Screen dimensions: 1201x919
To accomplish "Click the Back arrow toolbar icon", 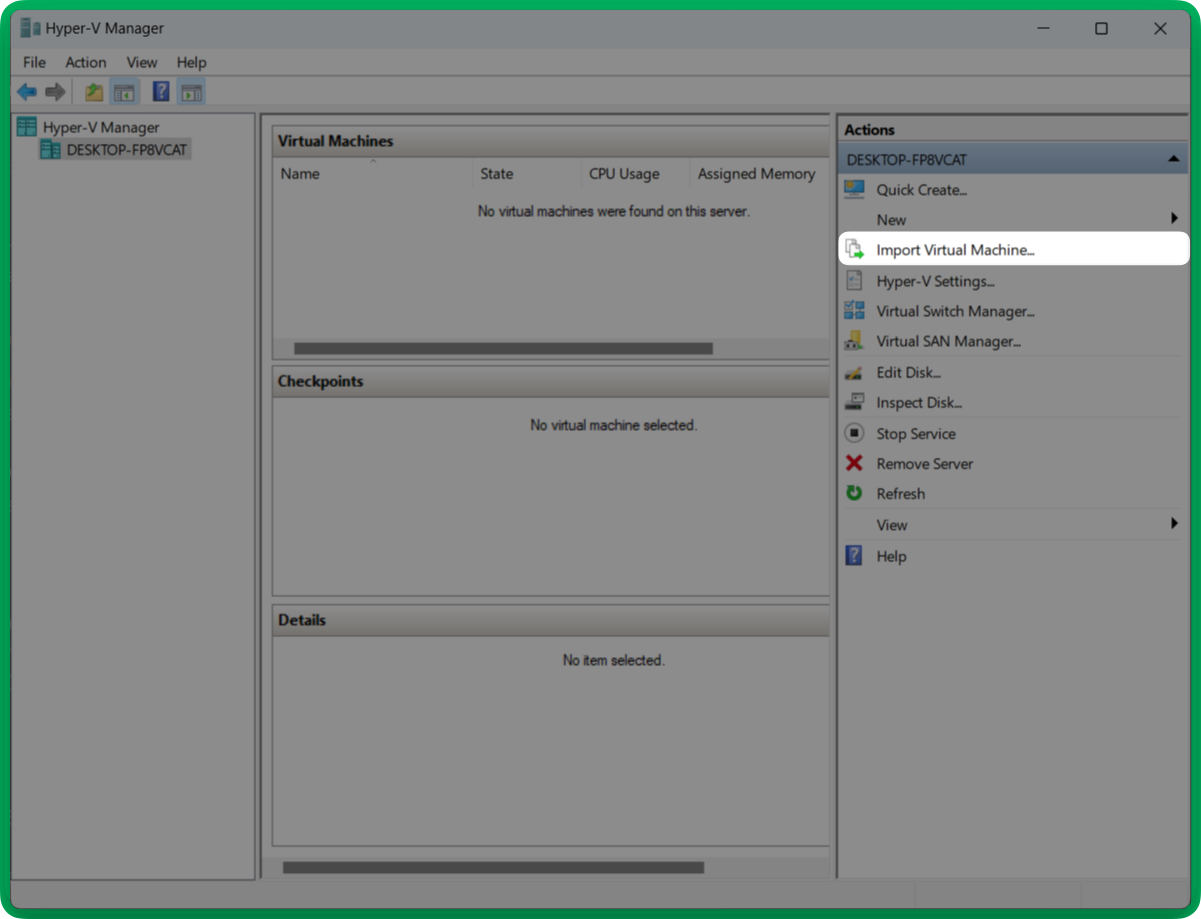I will (x=27, y=92).
